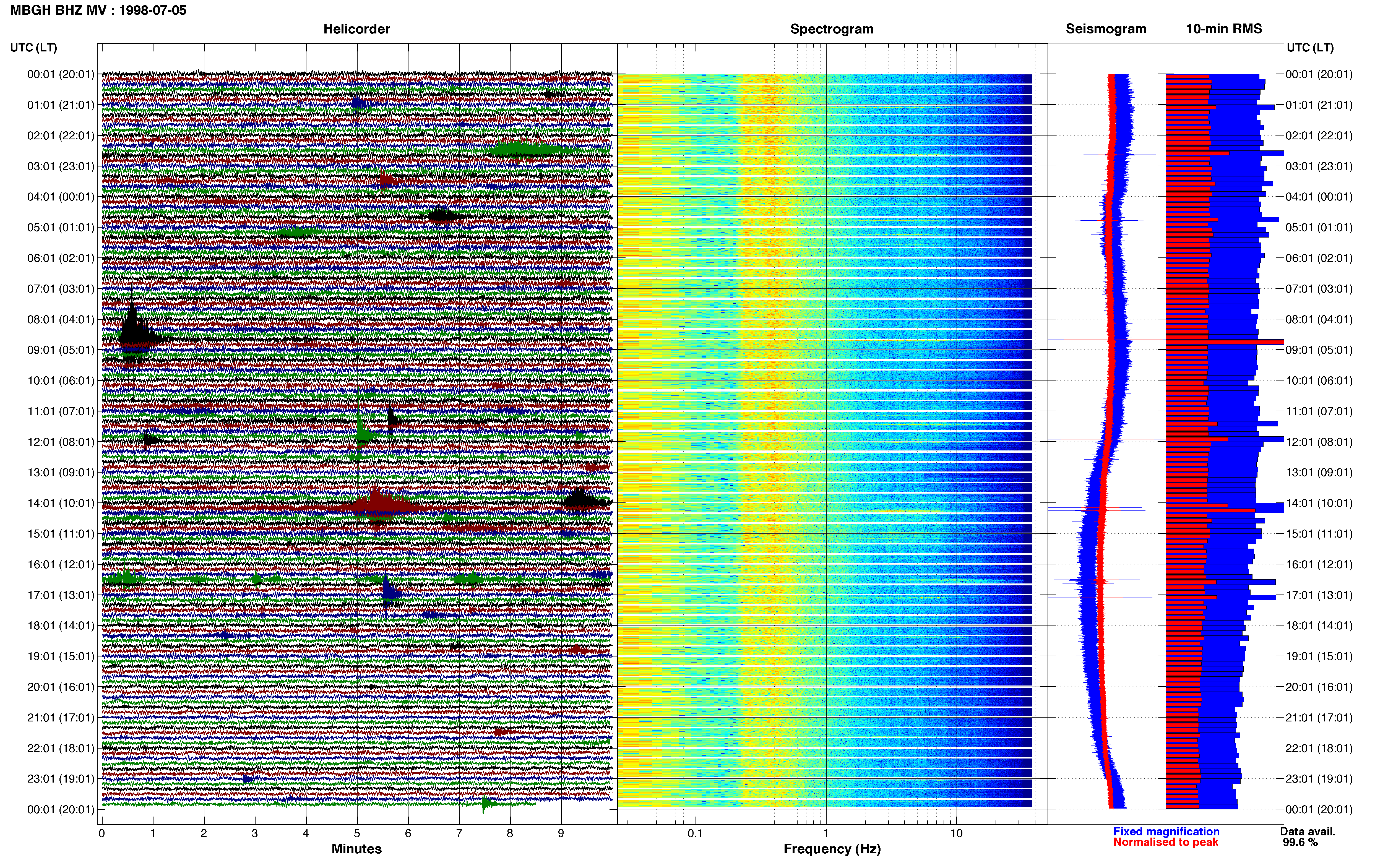Click left time label '06:01 (02:01)'
This screenshot has height=868, width=1388.
tap(60, 258)
